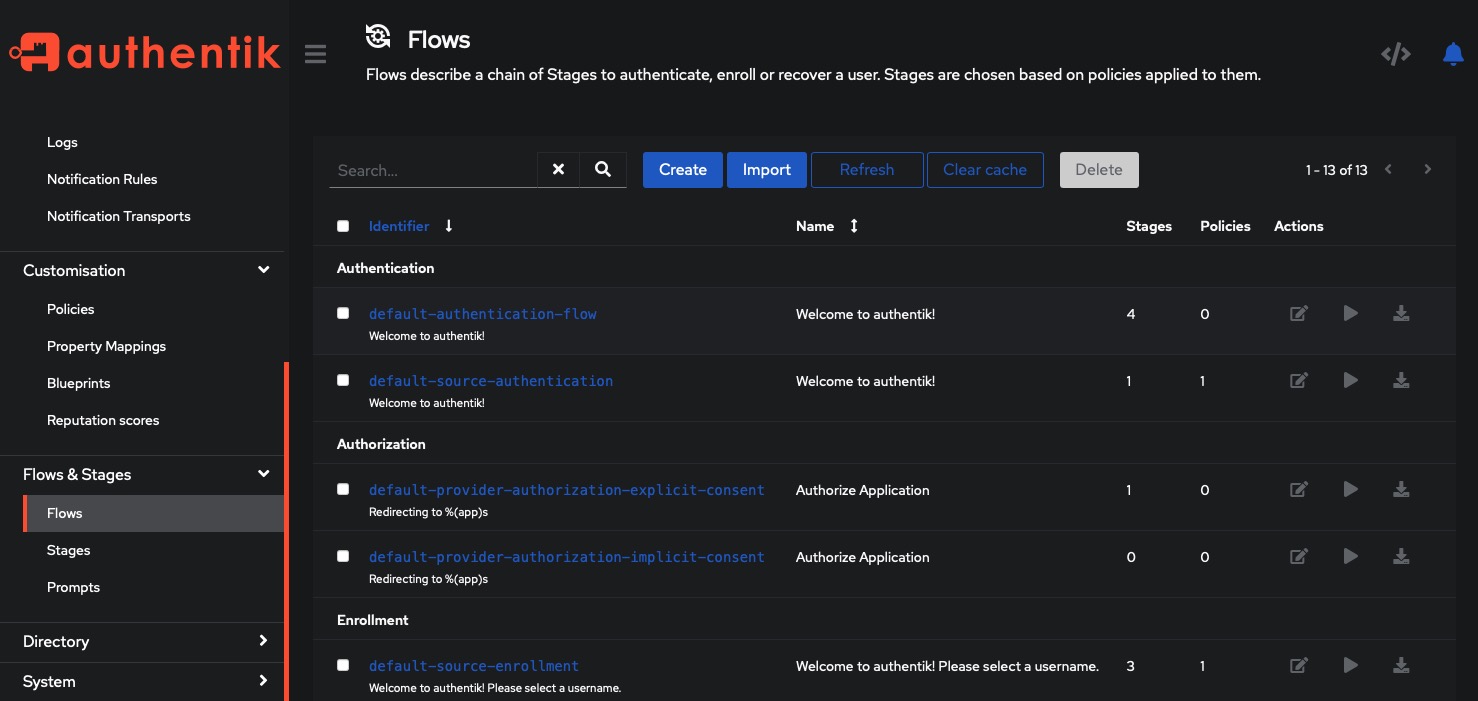
Task: Start the search using the magnifier icon
Action: (x=603, y=170)
